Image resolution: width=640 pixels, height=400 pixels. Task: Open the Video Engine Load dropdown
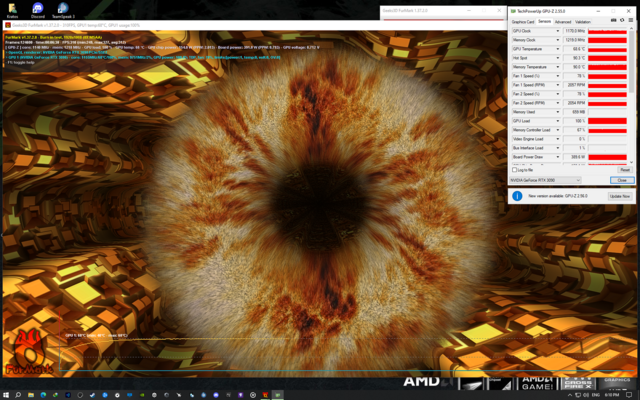(x=558, y=139)
